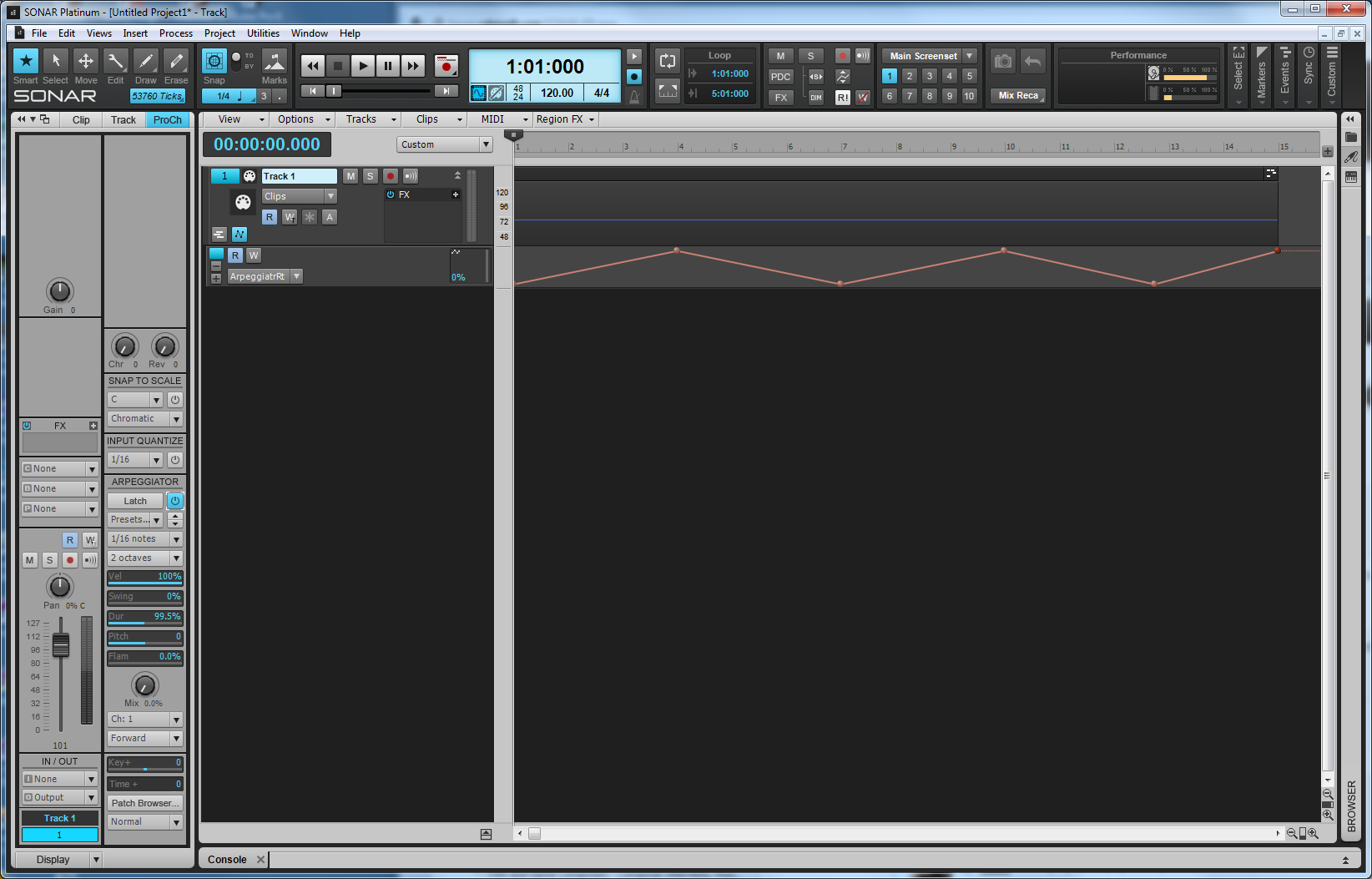Mute Track 1 in track header

click(351, 176)
